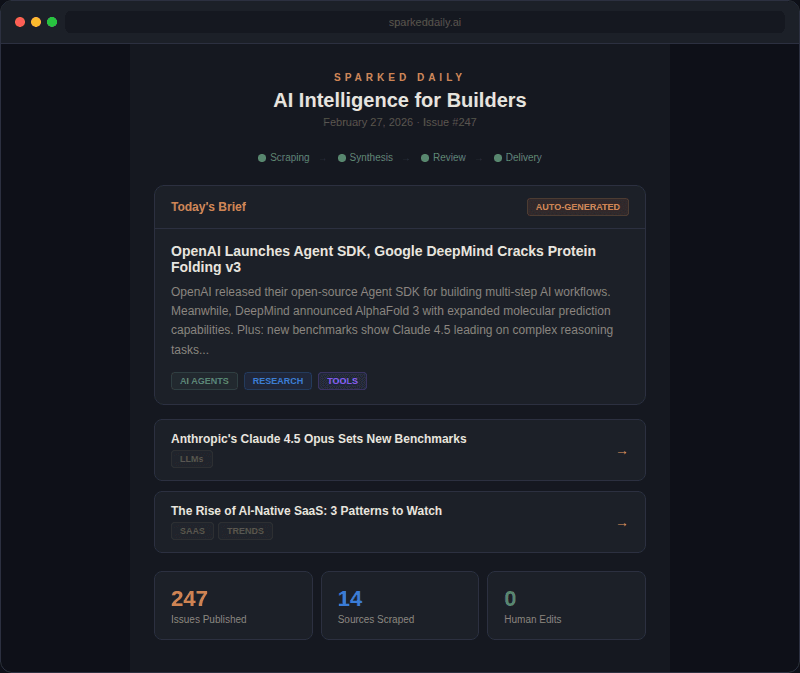This screenshot has width=800, height=673.
Task: Click the Today's Brief heading
Action: tap(208, 207)
